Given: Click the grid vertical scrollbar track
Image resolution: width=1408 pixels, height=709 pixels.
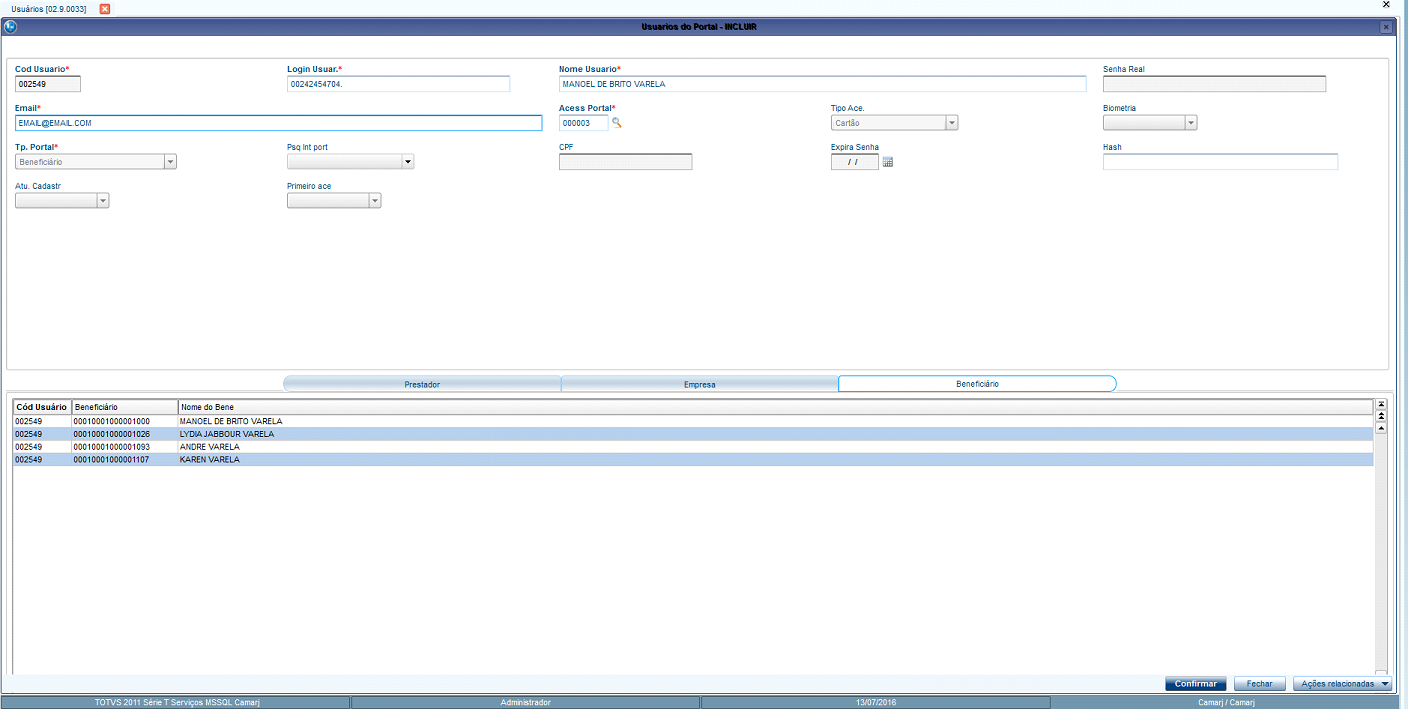Looking at the screenshot, I should point(1381,550).
